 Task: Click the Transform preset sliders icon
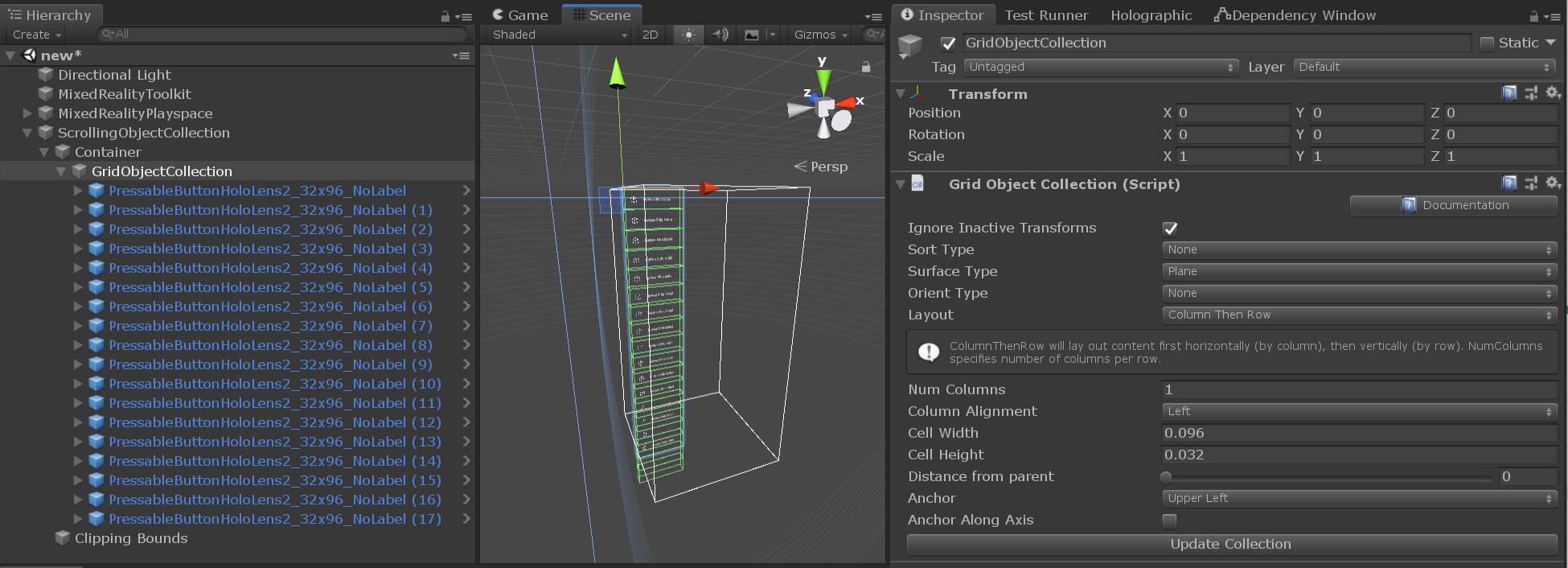tap(1531, 93)
